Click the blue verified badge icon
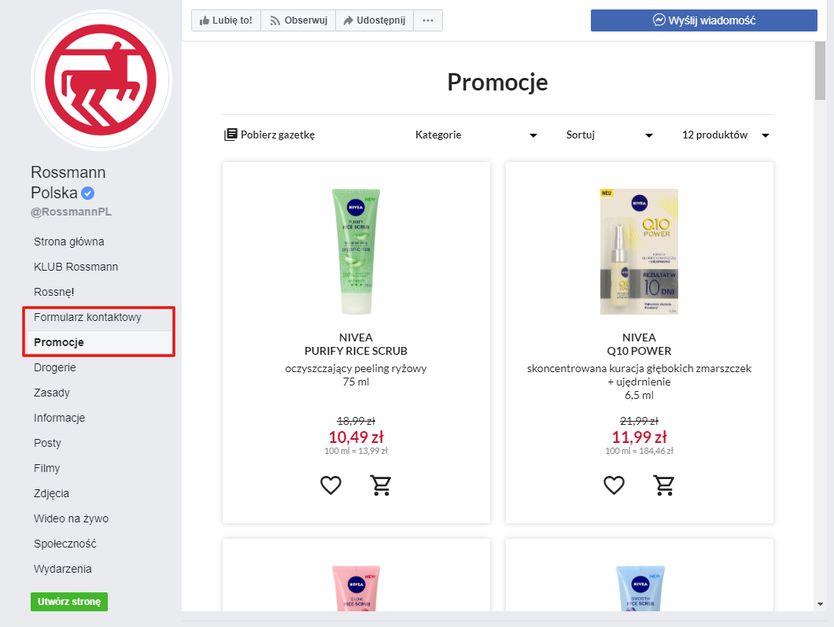The image size is (834, 627). click(88, 193)
